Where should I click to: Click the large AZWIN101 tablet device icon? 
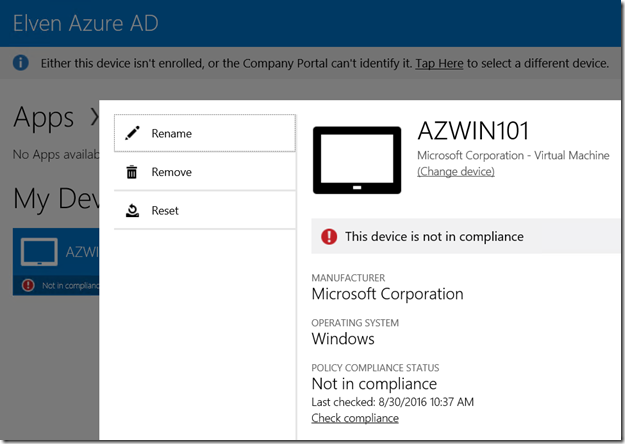[357, 160]
